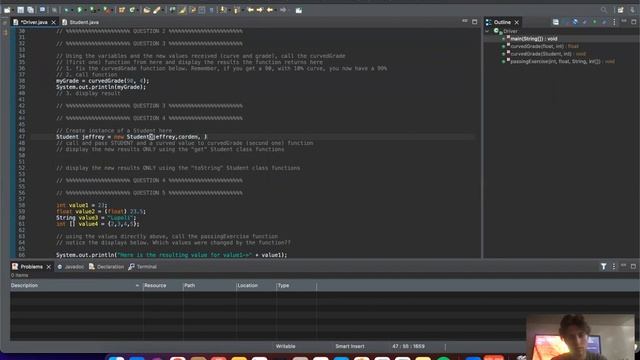Open the Problems View Menu three-dot button
The height and width of the screenshot is (360, 640).
[613, 267]
